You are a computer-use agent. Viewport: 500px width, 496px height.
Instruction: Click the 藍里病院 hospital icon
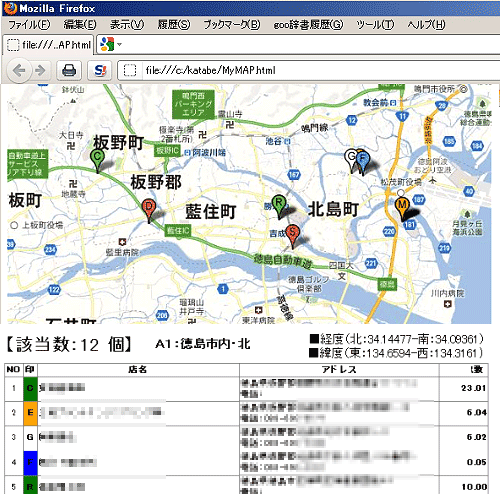(122, 242)
